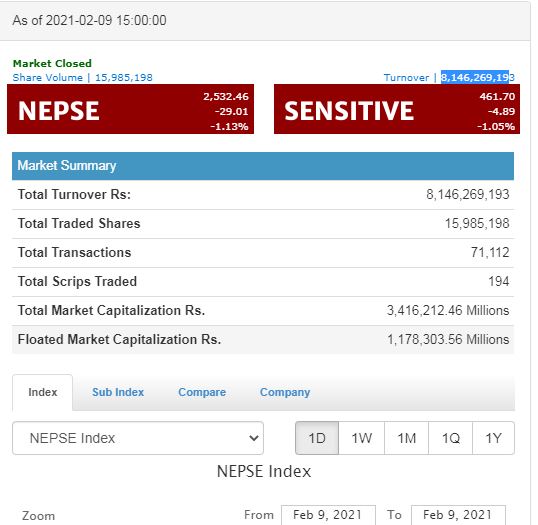Open the Compare tab
Viewport: 538px width, 525px height.
(202, 392)
